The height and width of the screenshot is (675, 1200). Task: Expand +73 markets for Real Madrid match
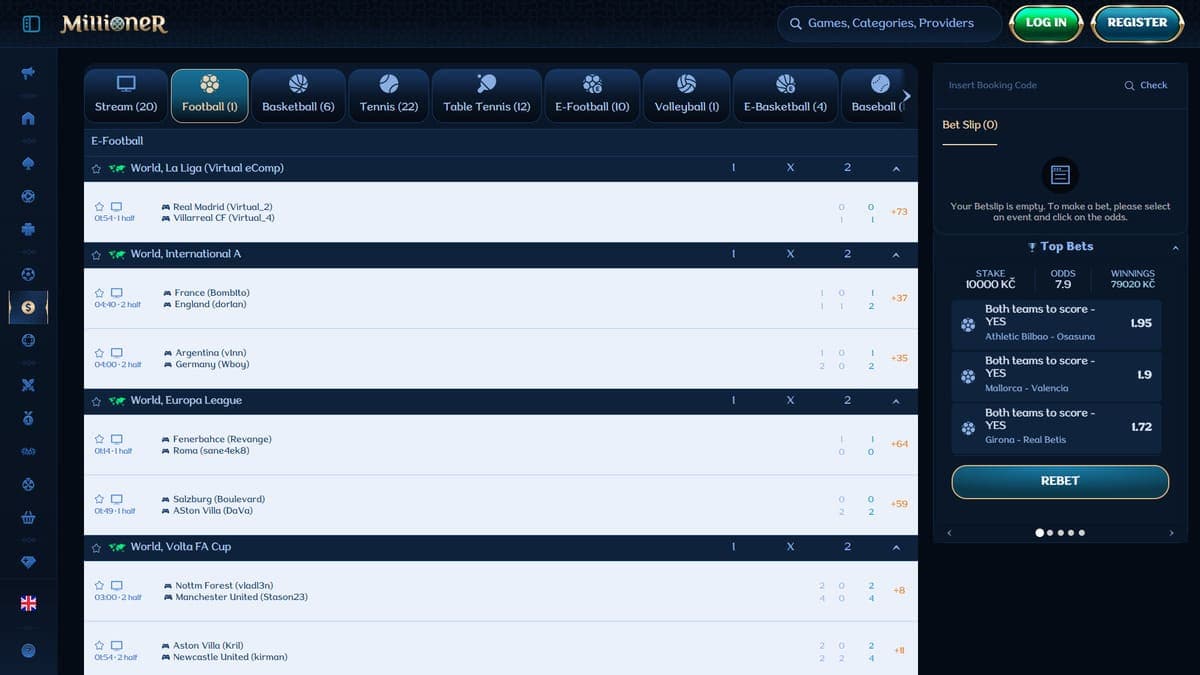coord(899,212)
